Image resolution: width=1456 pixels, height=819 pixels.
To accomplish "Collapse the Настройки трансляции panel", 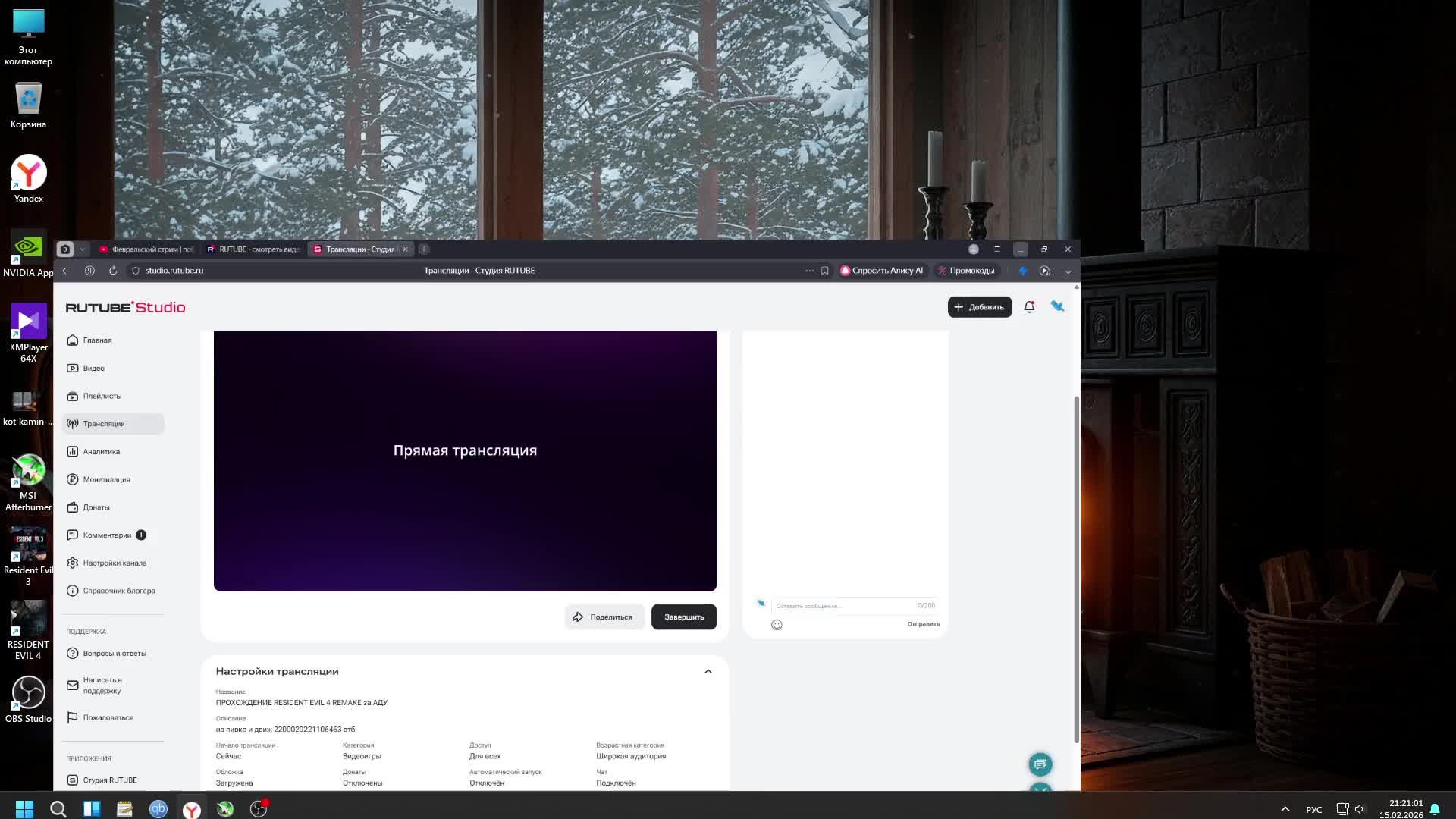I will point(708,672).
